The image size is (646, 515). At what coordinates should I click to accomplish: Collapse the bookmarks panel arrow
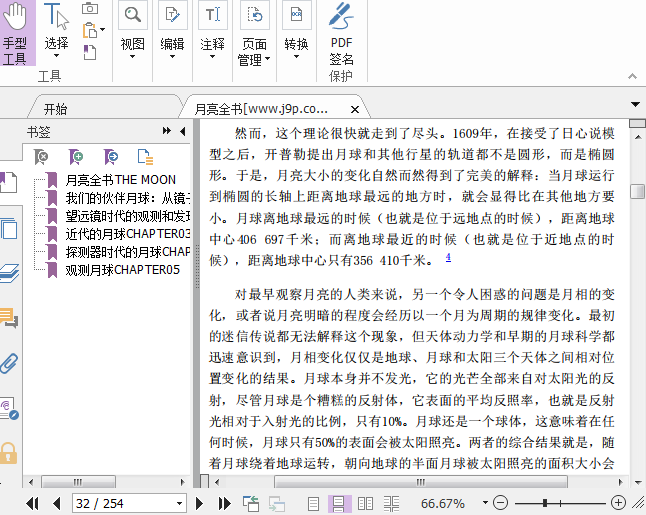(183, 131)
